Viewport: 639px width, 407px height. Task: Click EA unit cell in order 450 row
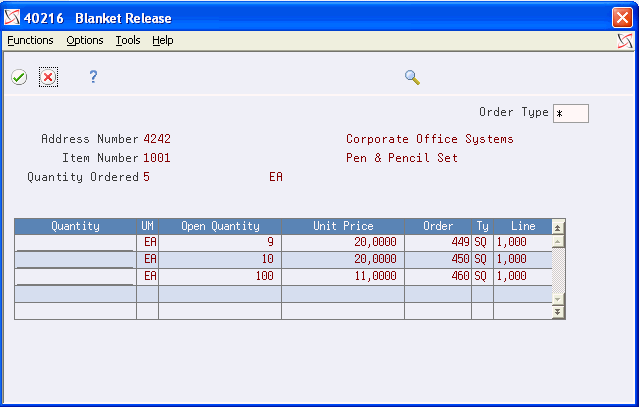click(x=148, y=260)
